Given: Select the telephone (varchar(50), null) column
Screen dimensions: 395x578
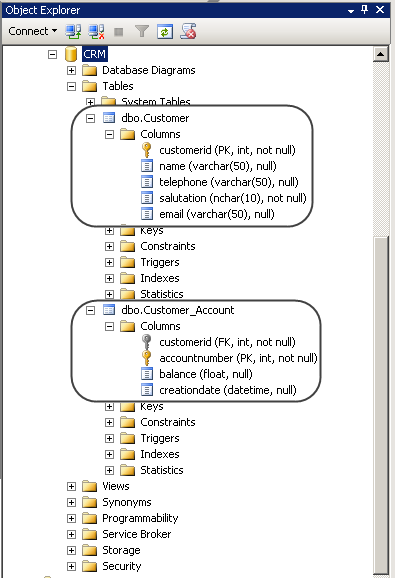Looking at the screenshot, I should 229,182.
